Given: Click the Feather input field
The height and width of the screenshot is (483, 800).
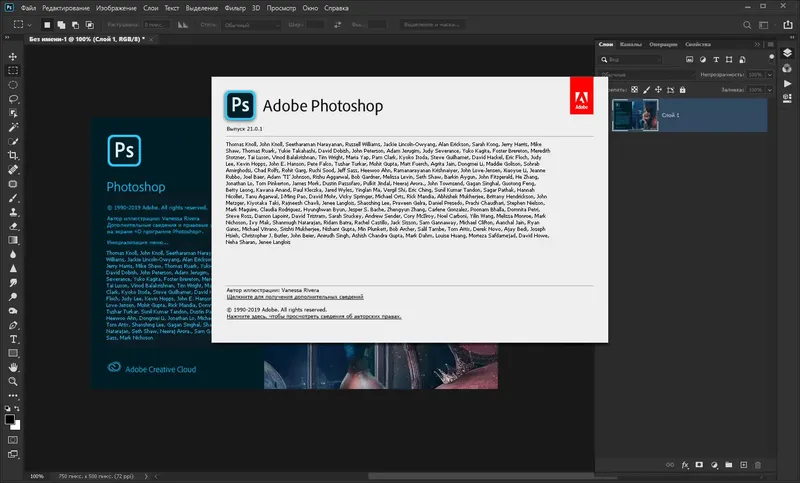Looking at the screenshot, I should click(156, 24).
